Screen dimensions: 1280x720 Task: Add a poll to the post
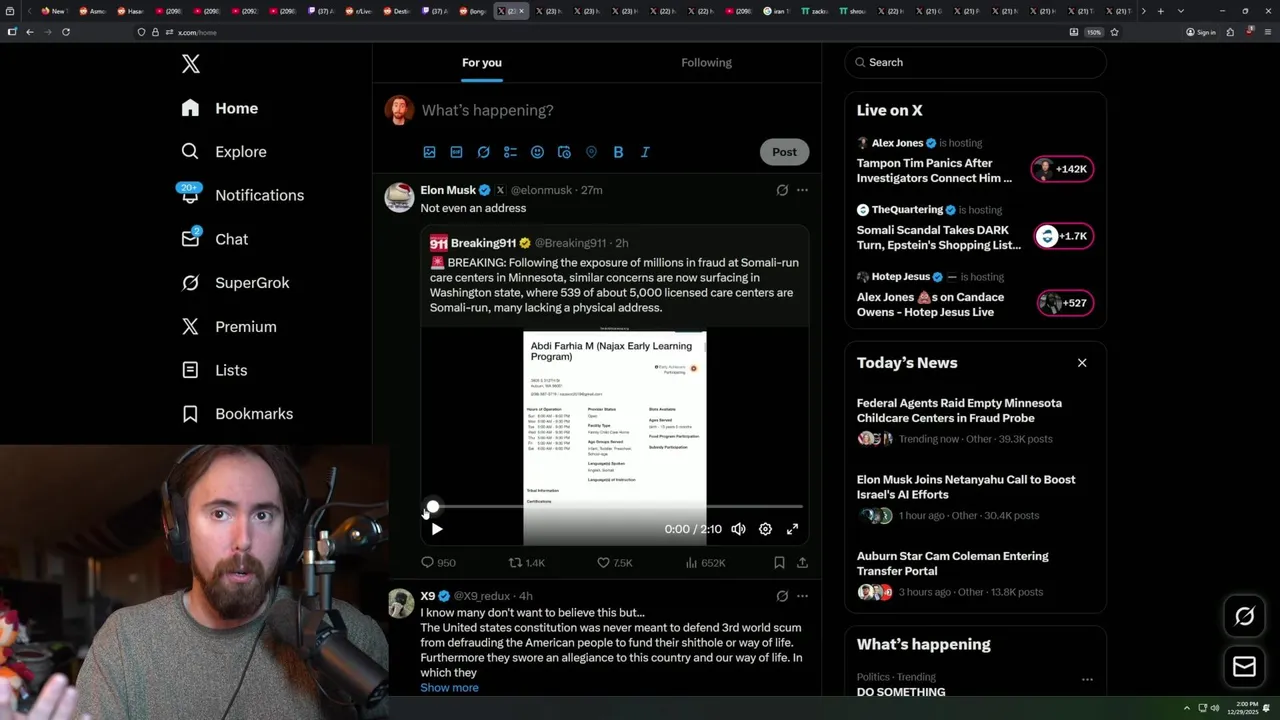point(510,152)
